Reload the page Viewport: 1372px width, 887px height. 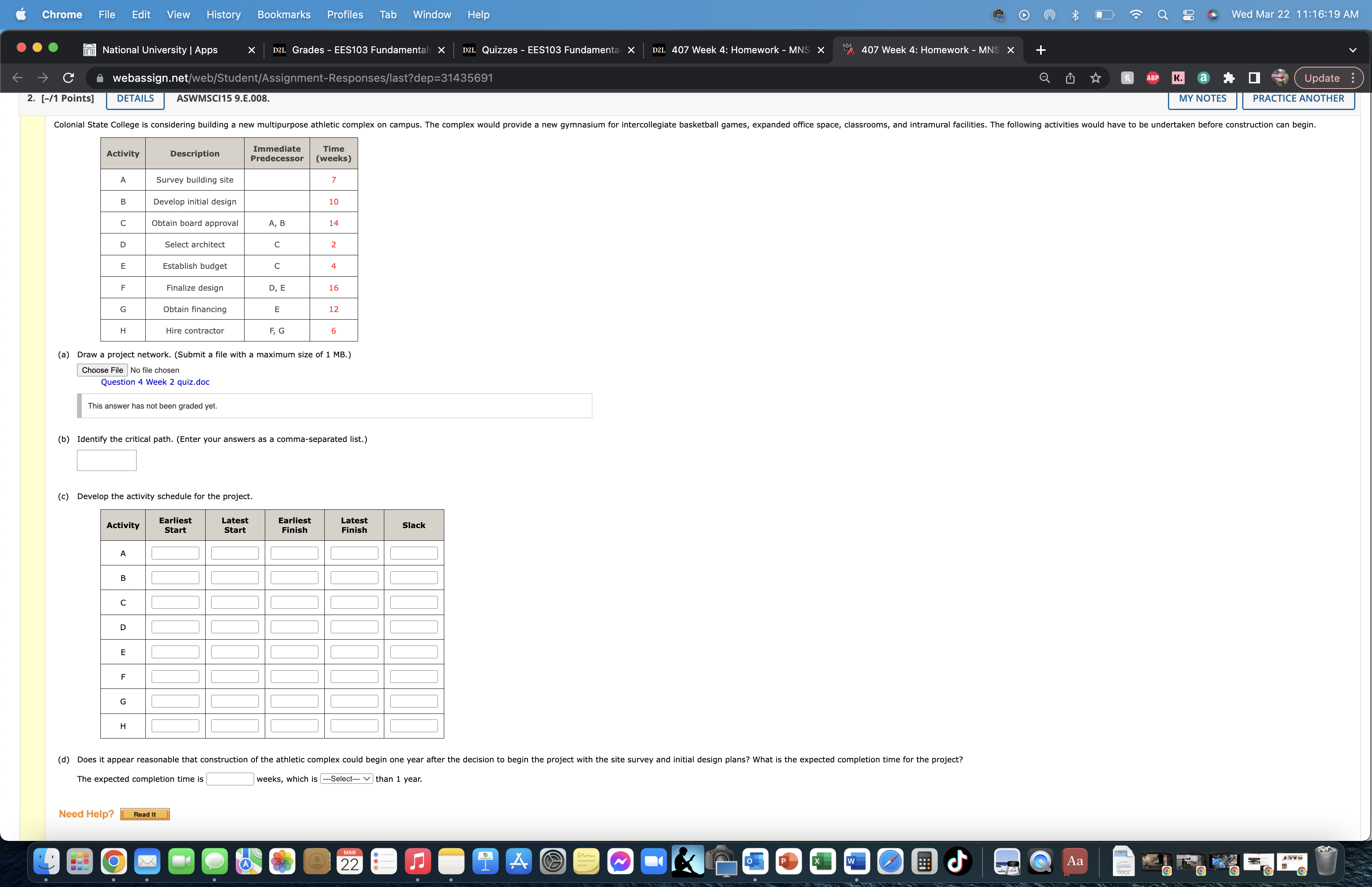68,77
